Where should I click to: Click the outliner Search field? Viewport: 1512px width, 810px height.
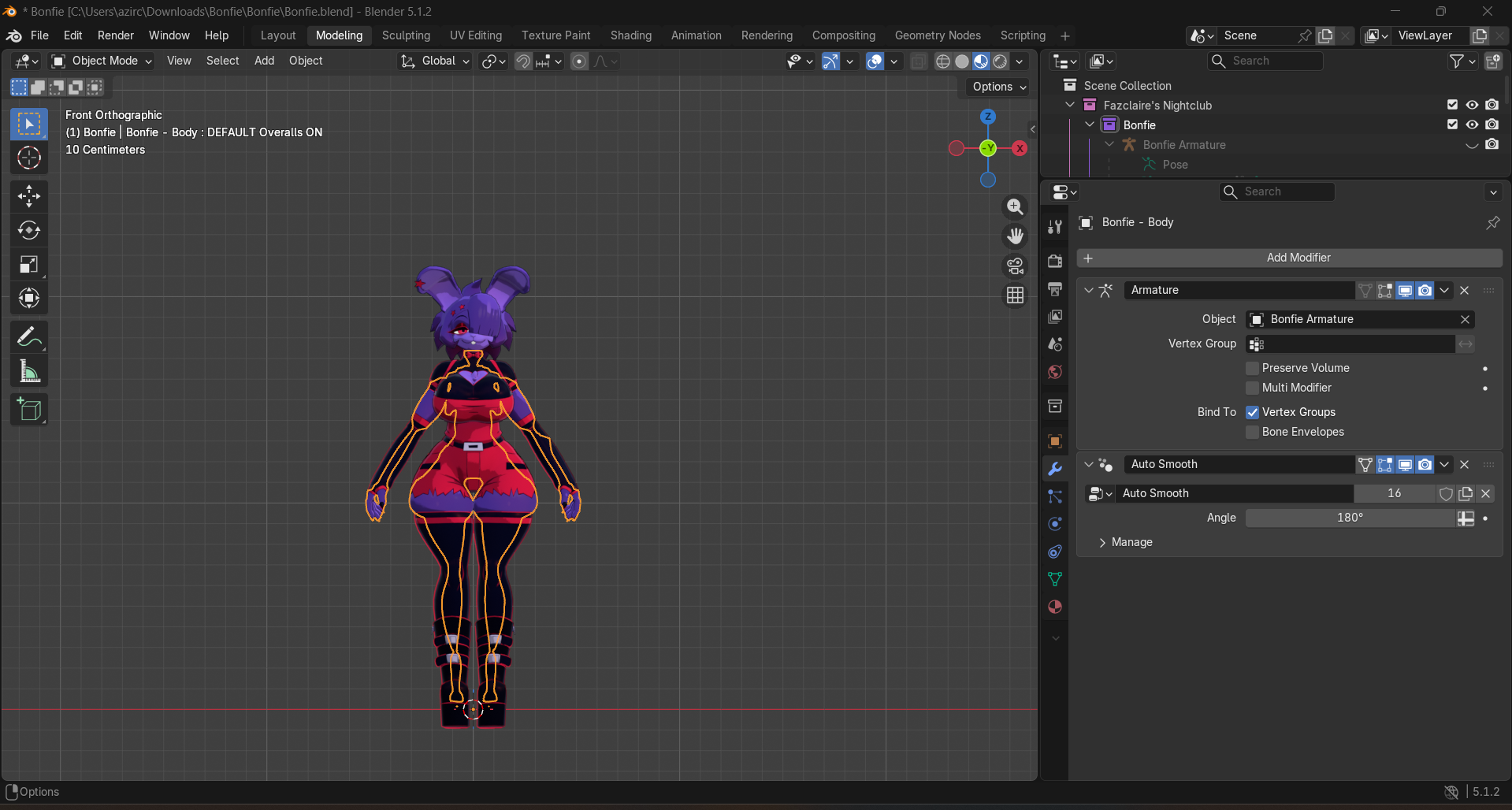1266,61
